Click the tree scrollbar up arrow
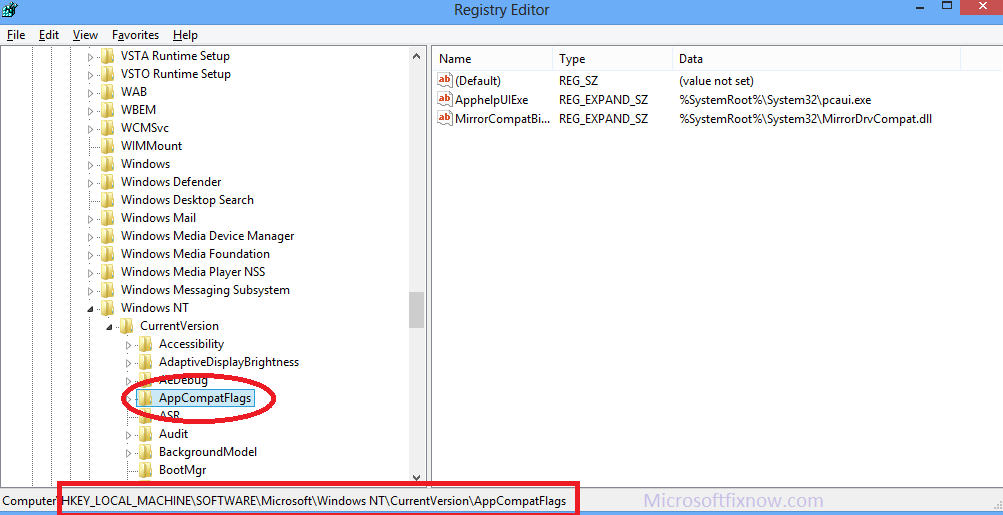1003x515 pixels. pos(416,56)
